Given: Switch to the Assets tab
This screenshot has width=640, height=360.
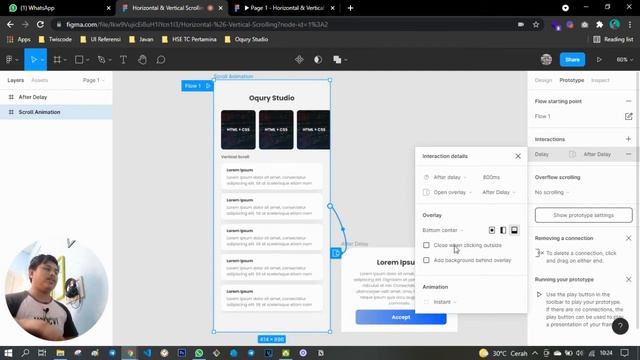Looking at the screenshot, I should (x=40, y=80).
